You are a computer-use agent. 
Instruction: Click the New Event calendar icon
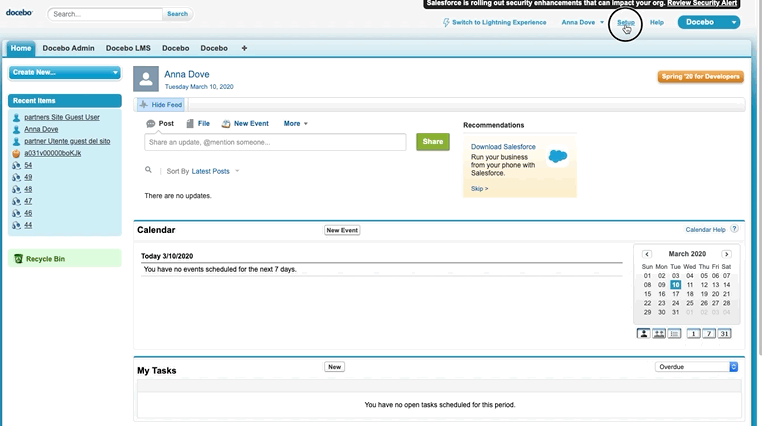(226, 124)
